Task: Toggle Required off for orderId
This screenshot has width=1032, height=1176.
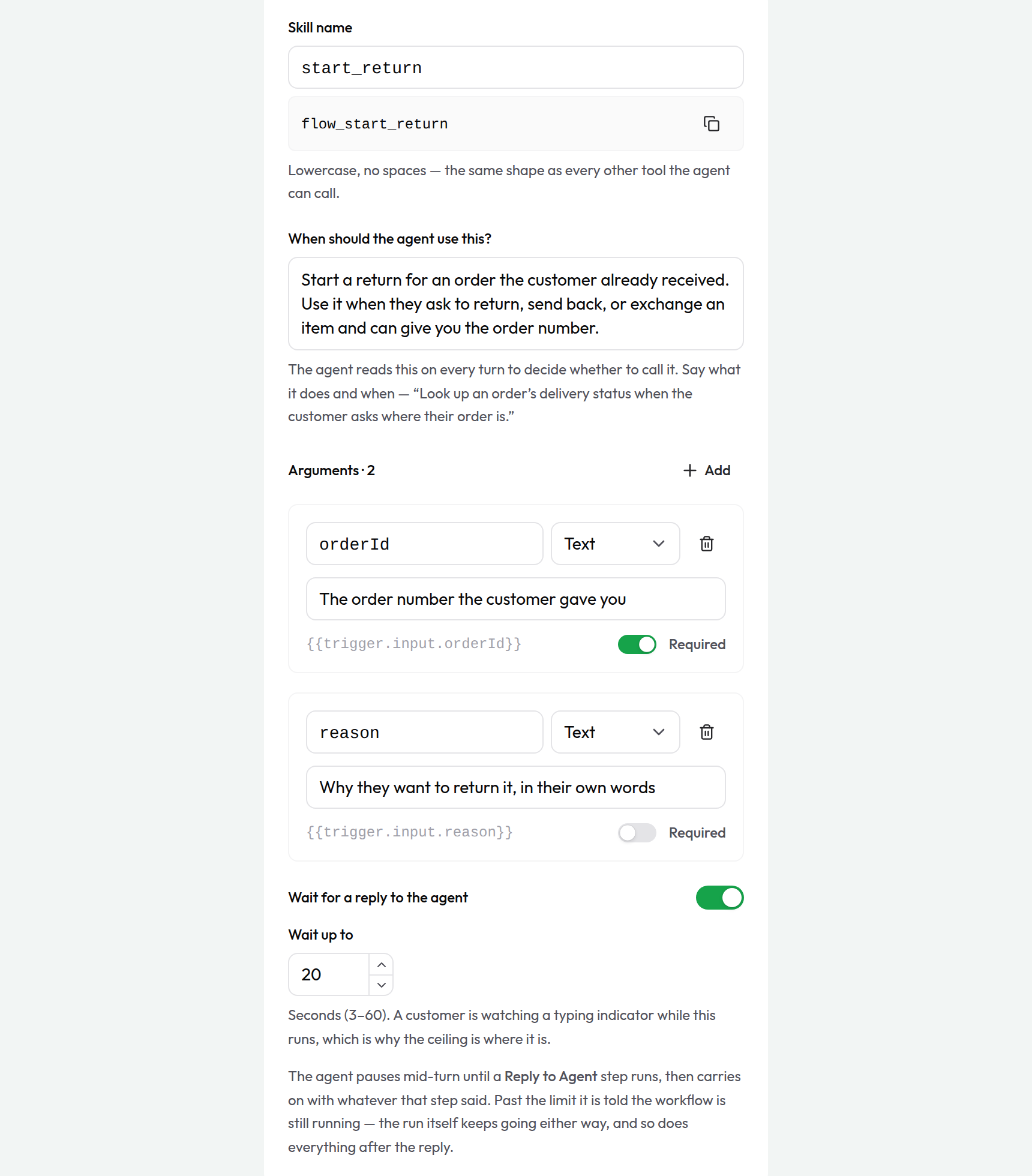Action: point(637,644)
